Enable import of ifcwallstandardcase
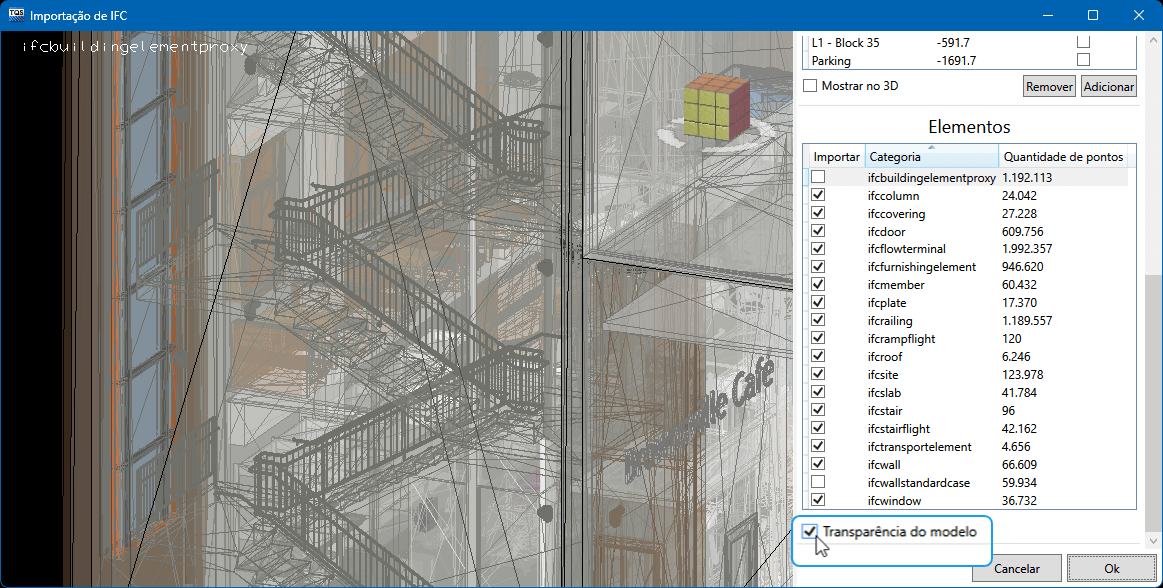This screenshot has width=1163, height=588. 818,482
